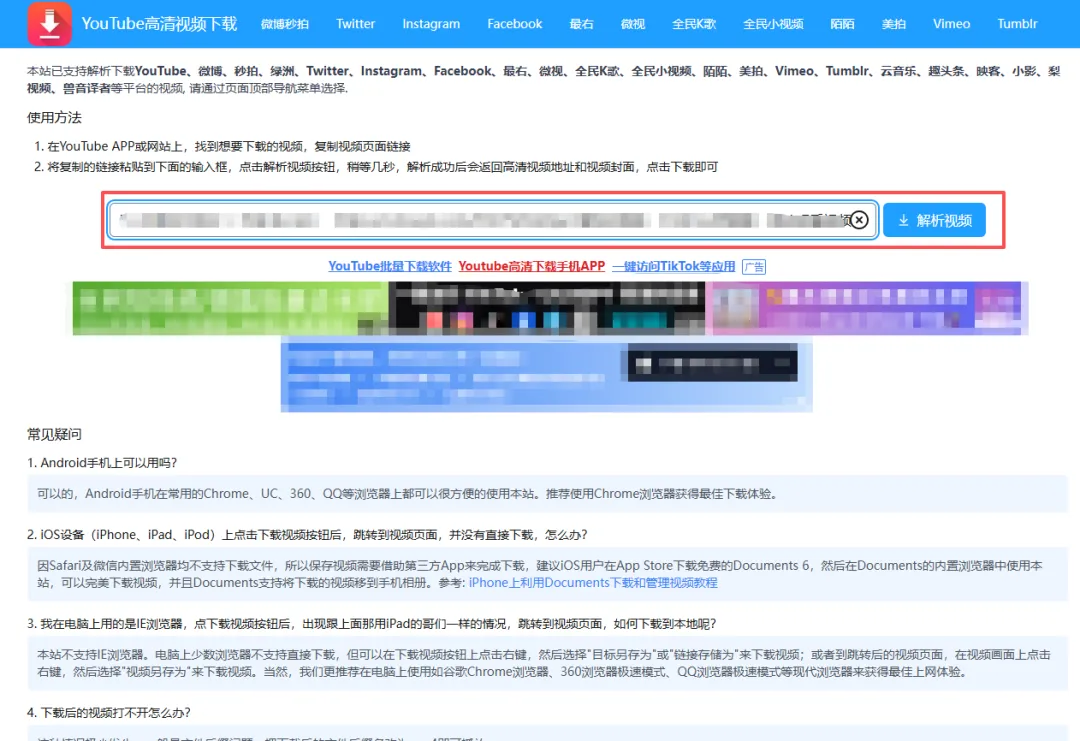Screen dimensions: 1080x741
Task: Open Youtube高清下载手机APP link
Action: point(532,266)
